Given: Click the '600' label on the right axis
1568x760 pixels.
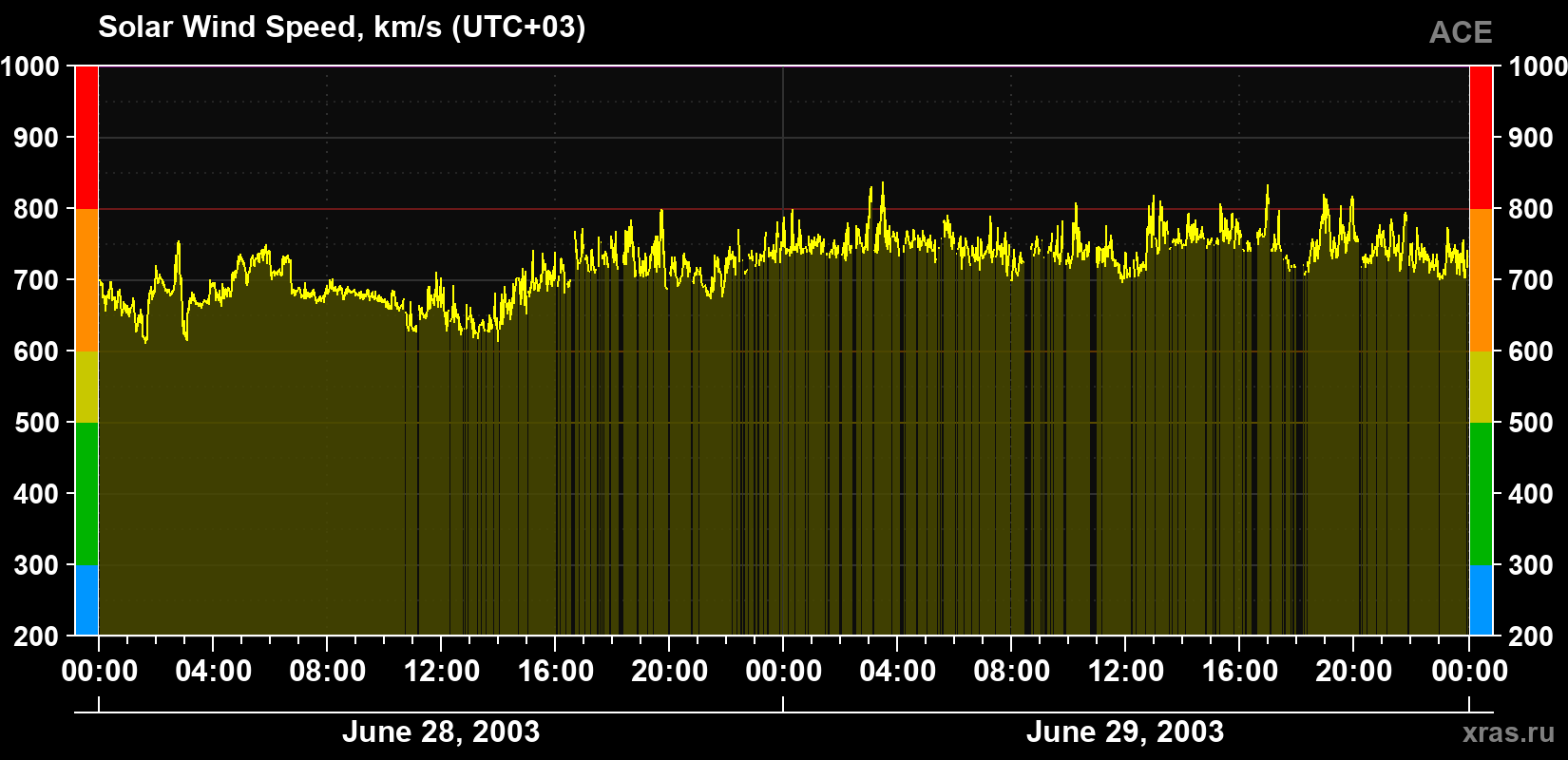Looking at the screenshot, I should pos(1531,351).
